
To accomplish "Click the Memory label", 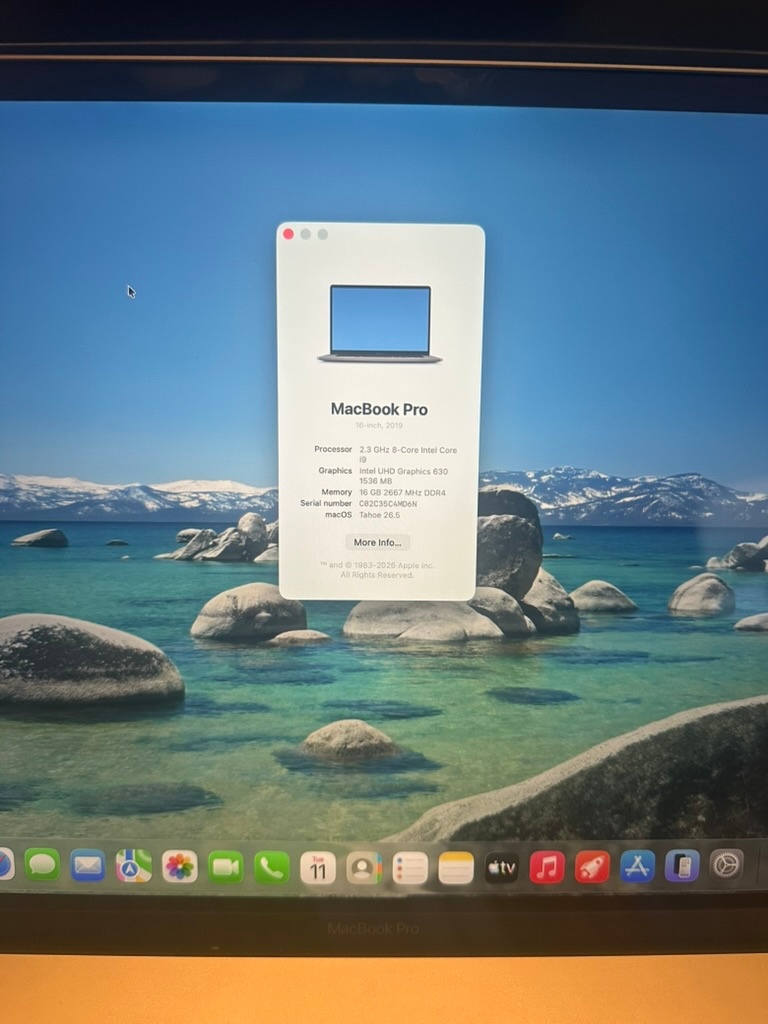I will (336, 492).
